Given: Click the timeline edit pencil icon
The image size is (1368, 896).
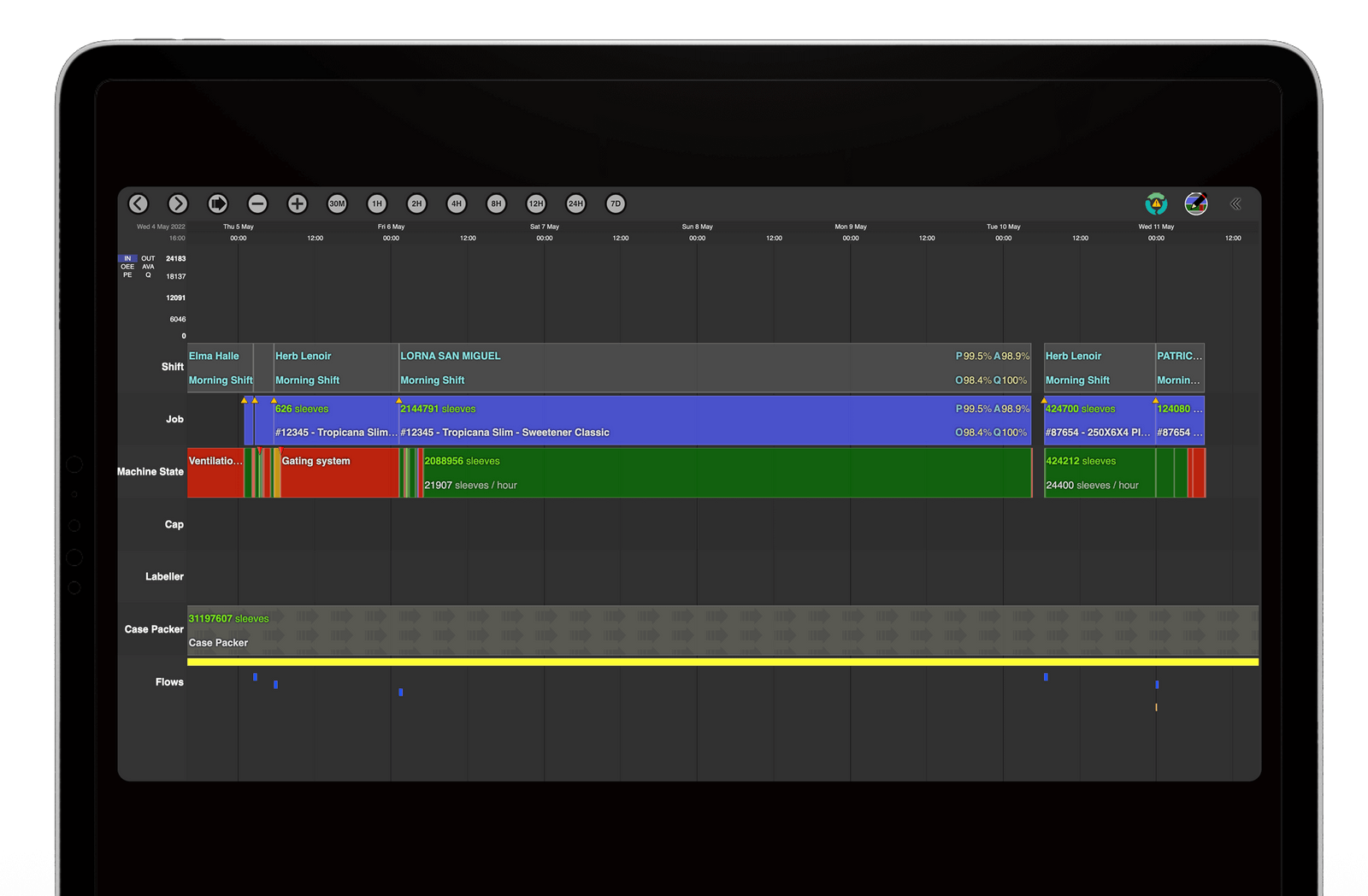Looking at the screenshot, I should click(x=1195, y=203).
